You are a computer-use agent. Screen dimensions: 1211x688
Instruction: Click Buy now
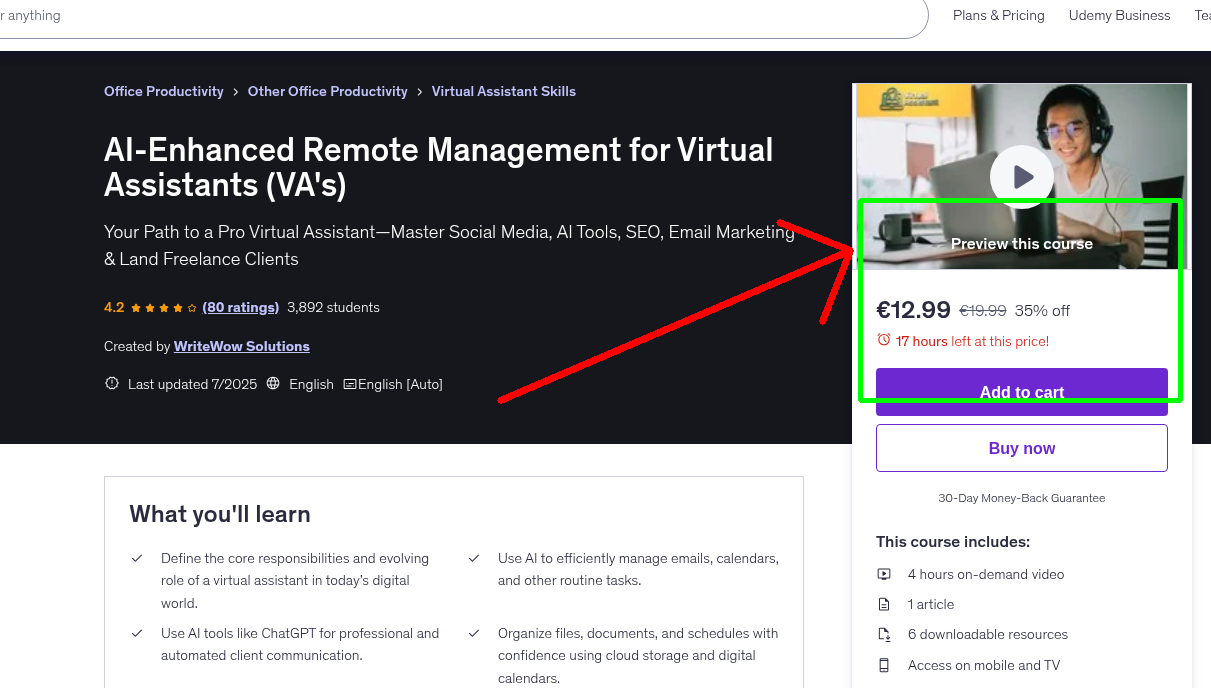point(1021,447)
